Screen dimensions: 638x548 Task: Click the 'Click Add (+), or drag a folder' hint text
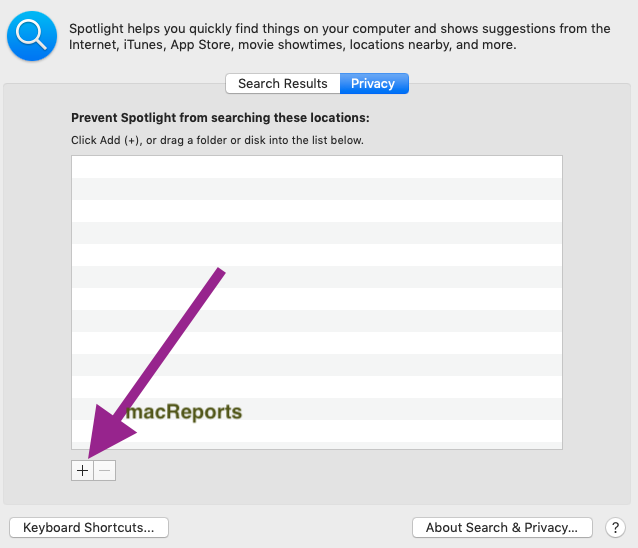pos(217,140)
